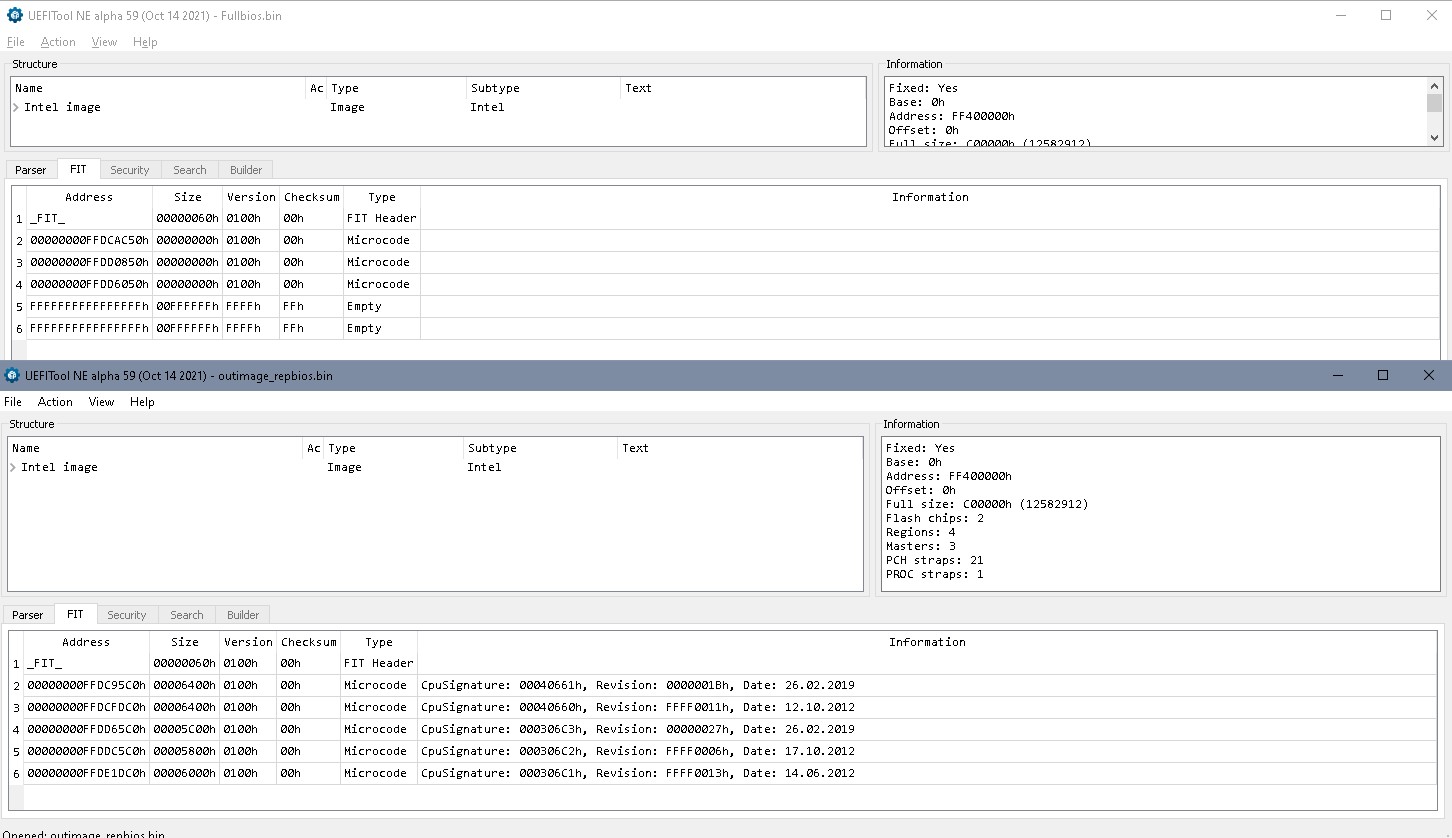This screenshot has height=838, width=1452.
Task: Switch to Parser tab in outimage_repbios.bin window
Action: click(x=28, y=615)
